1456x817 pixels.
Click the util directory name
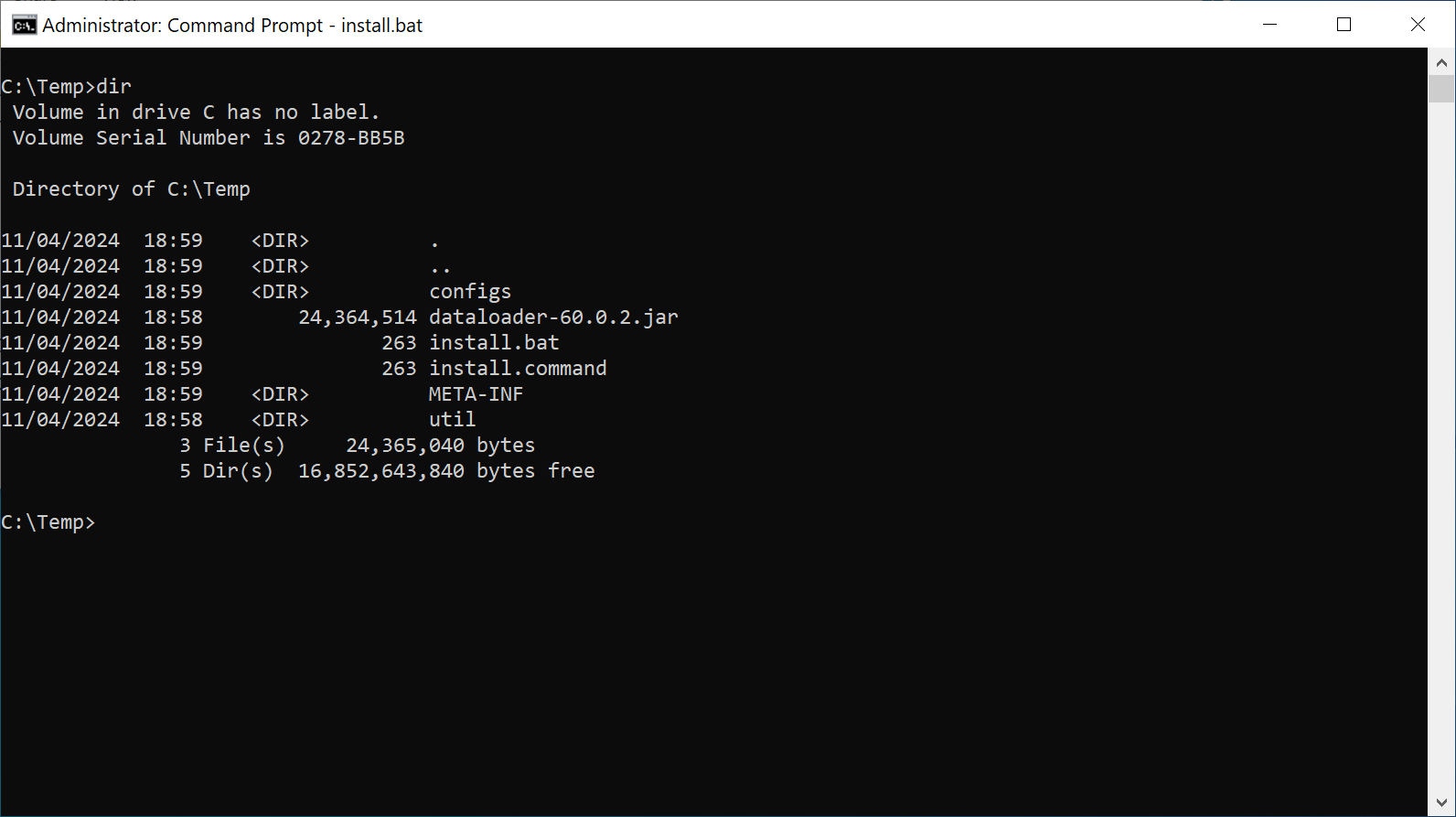(x=452, y=420)
